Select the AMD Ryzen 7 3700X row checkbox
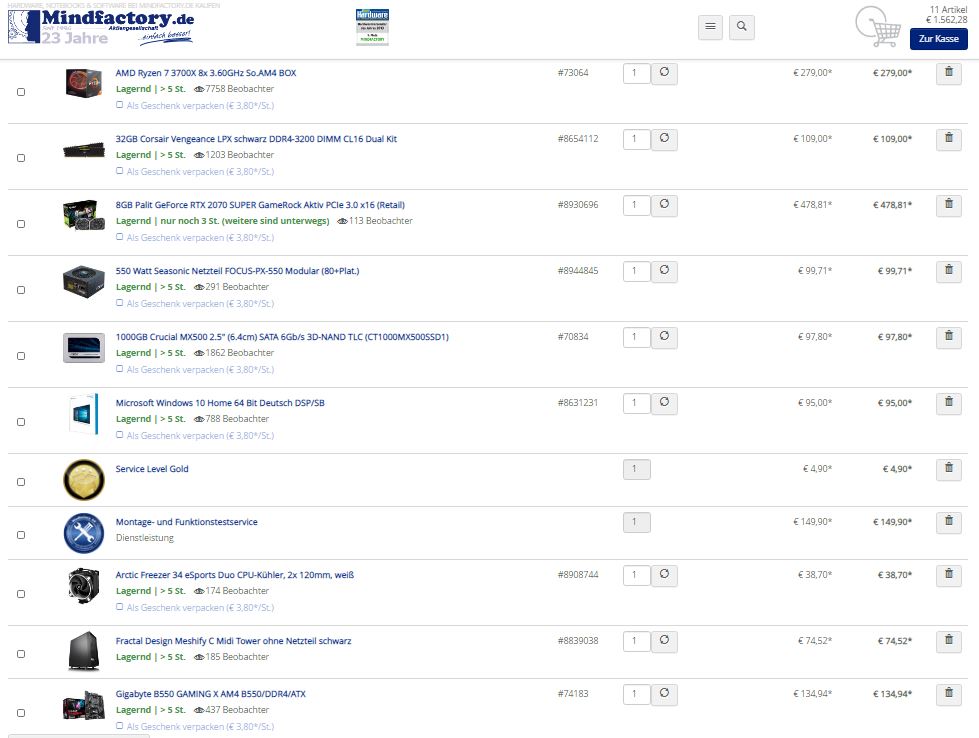979x738 pixels. click(x=21, y=92)
